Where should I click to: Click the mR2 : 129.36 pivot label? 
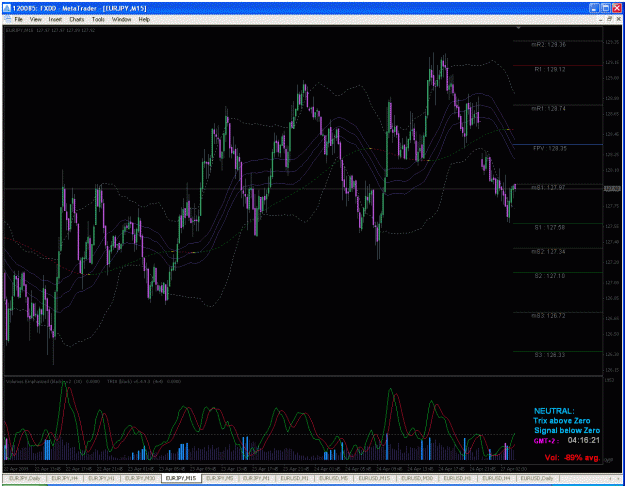pyautogui.click(x=548, y=45)
